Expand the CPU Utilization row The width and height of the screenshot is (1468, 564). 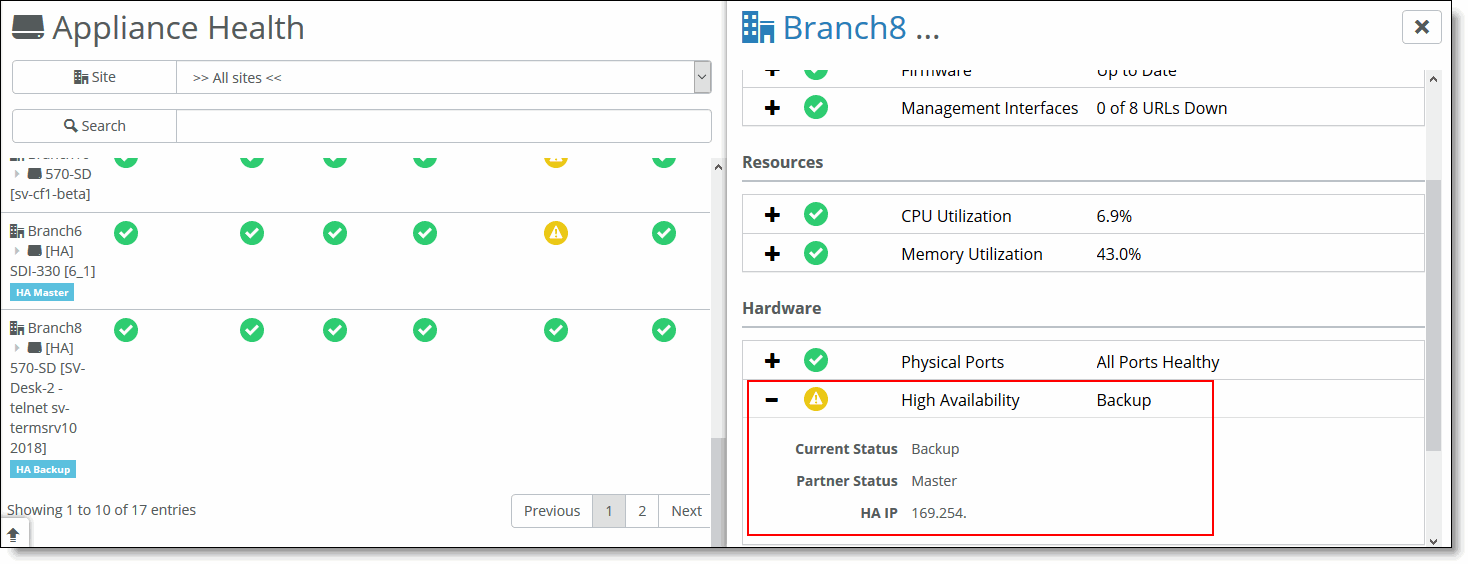pyautogui.click(x=772, y=215)
